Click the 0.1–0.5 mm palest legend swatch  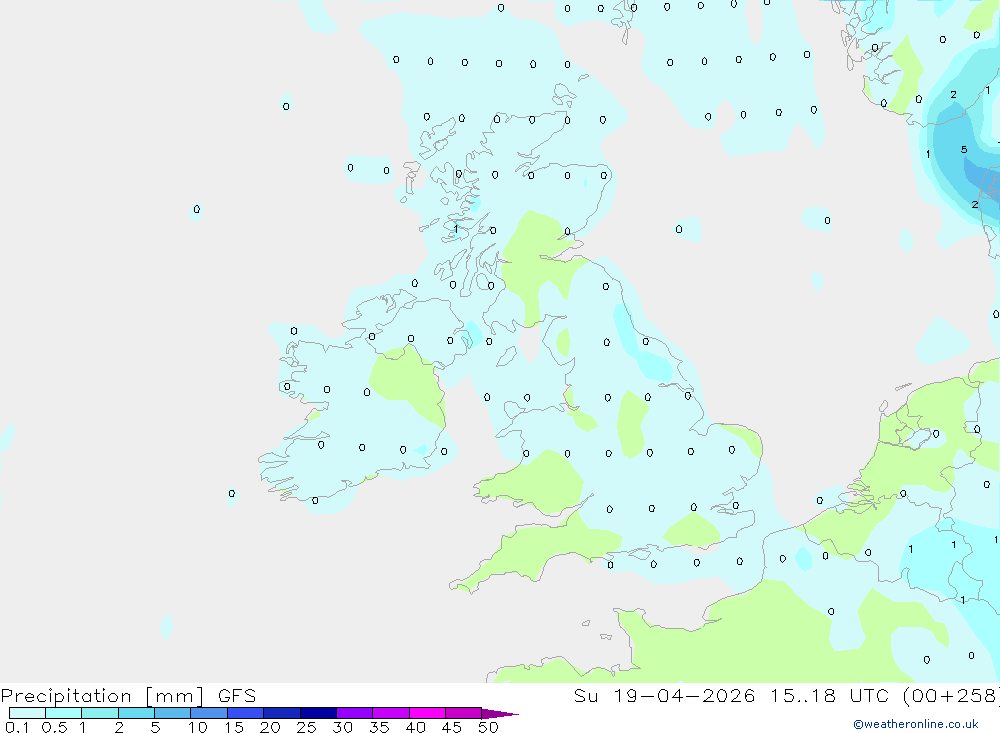click(27, 713)
